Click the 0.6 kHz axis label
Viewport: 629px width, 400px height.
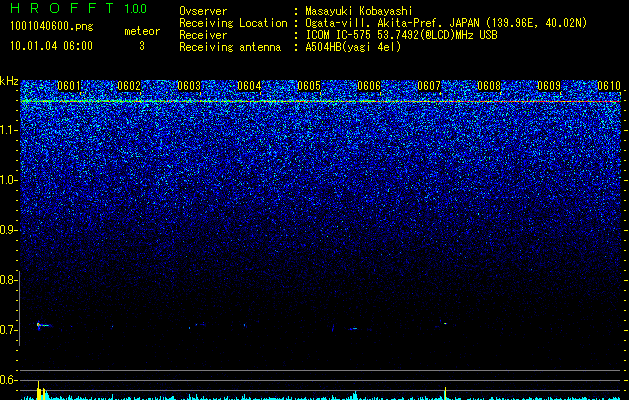(x=8, y=380)
